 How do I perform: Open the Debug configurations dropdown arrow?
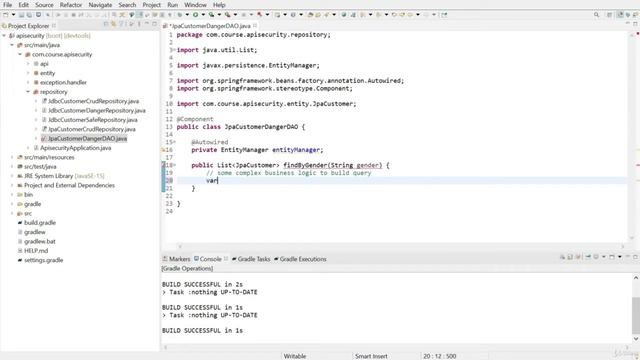tap(187, 15)
